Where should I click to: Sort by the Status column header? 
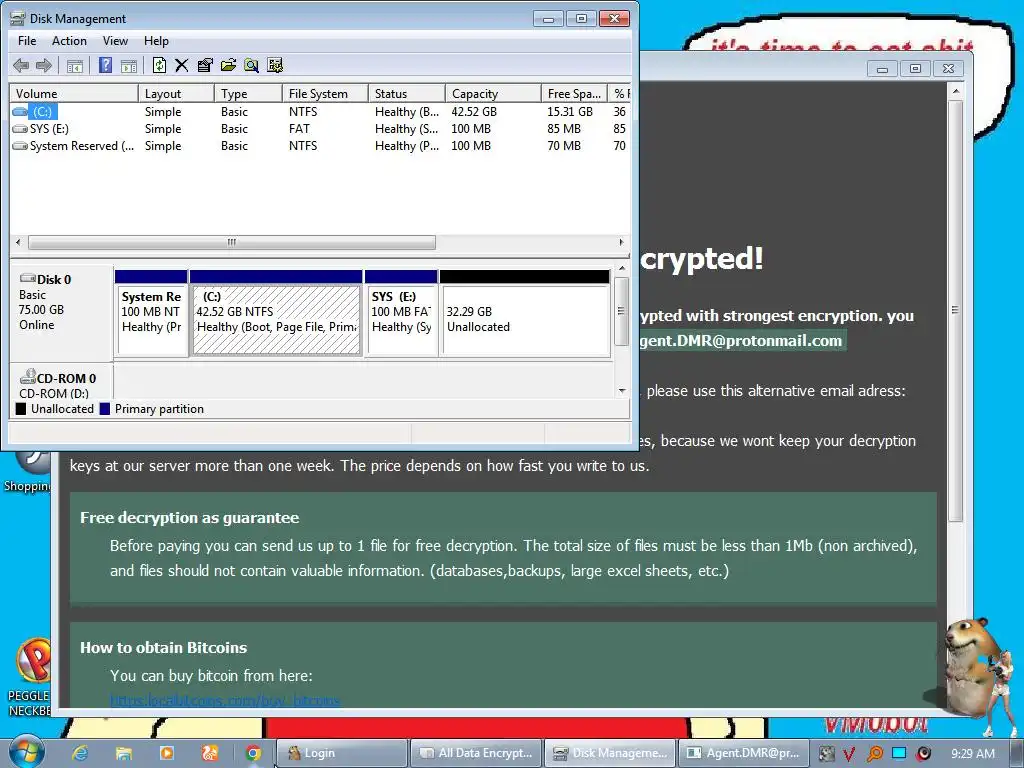[406, 93]
